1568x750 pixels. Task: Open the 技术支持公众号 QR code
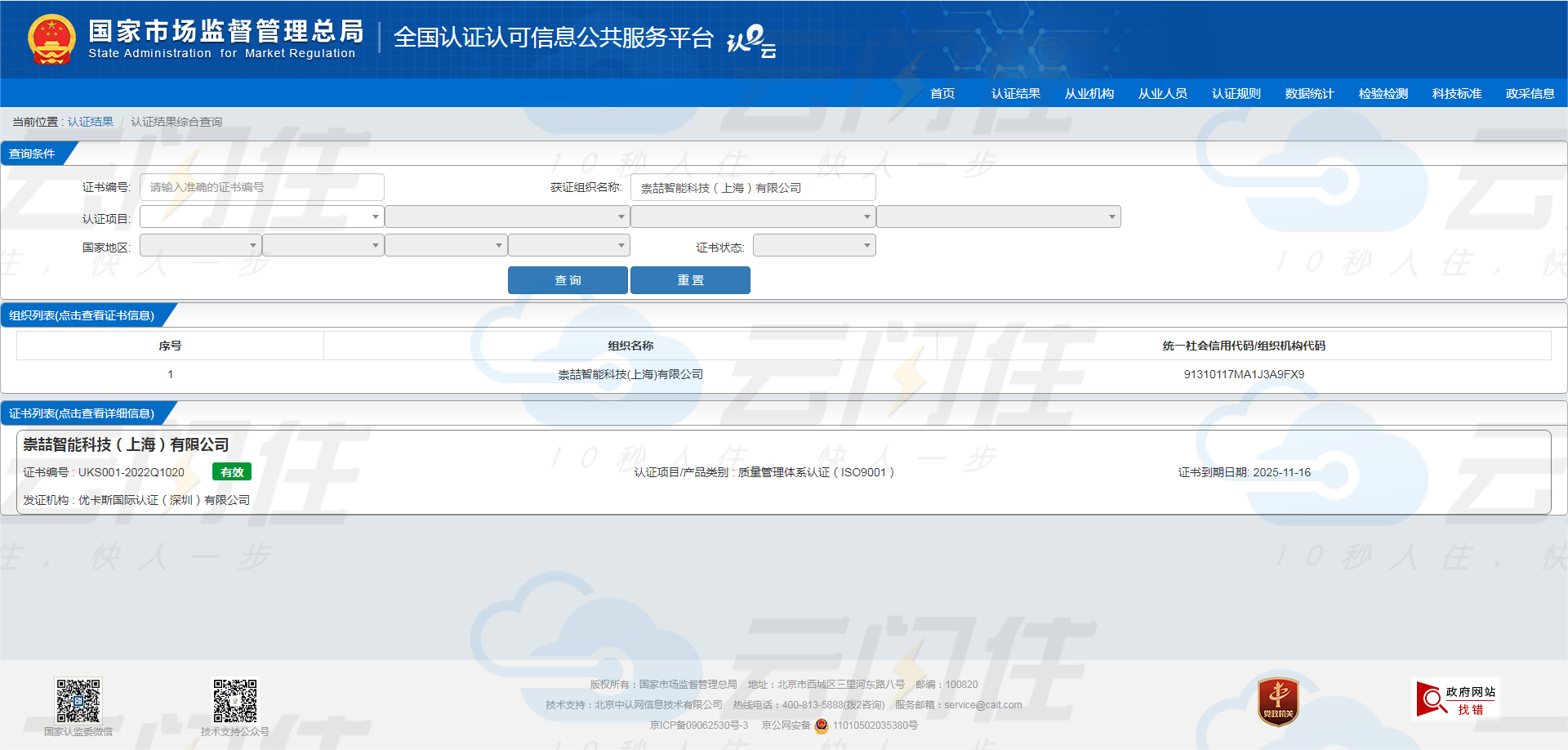point(235,700)
